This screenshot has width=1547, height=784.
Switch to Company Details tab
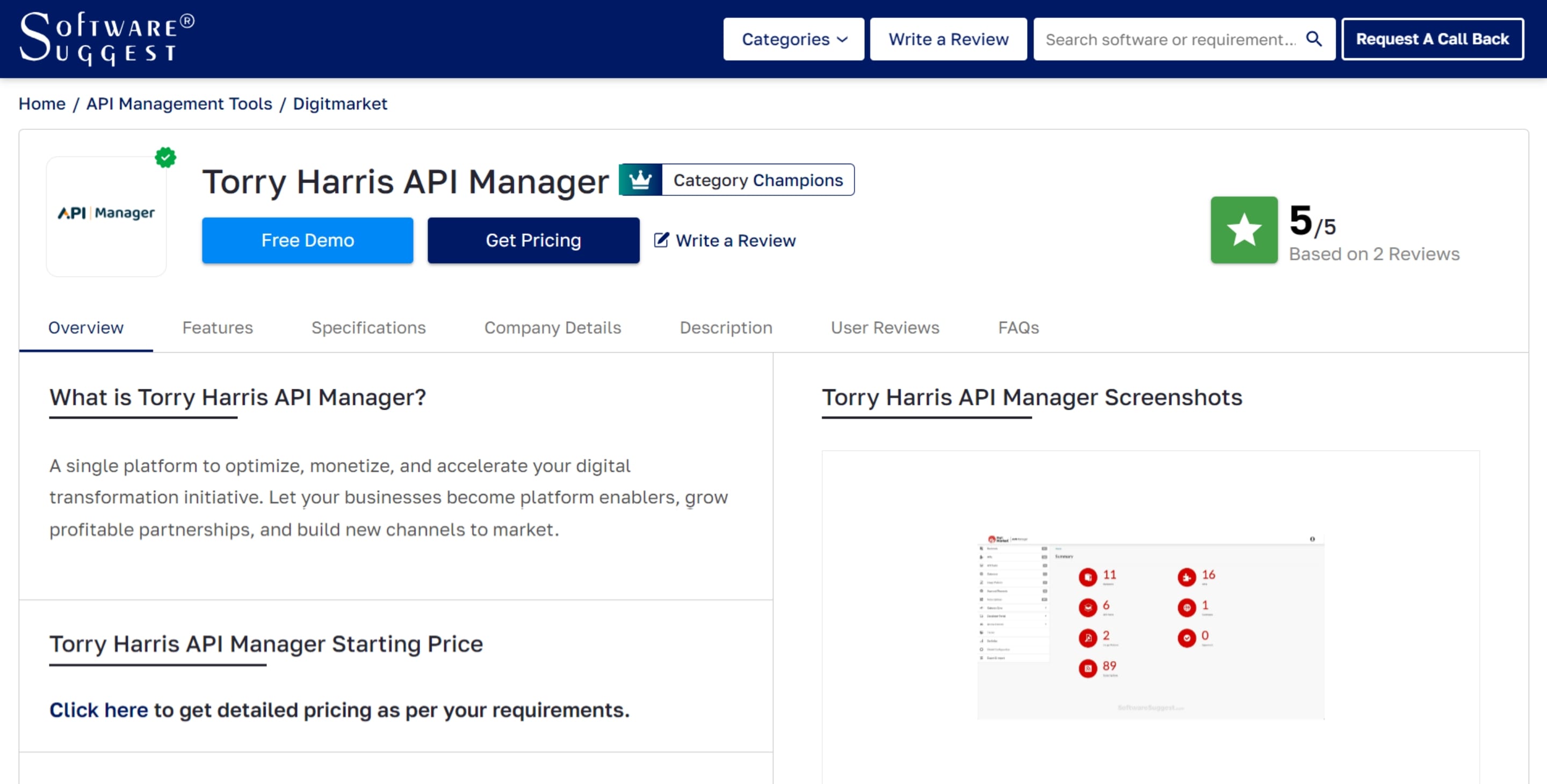pos(553,328)
